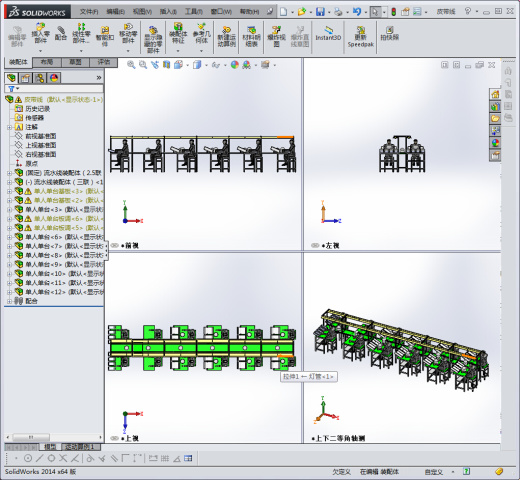Viewport: 520px width, 480px height.
Task: Open the PropertyManager tab icon in panel
Action: pos(25,78)
